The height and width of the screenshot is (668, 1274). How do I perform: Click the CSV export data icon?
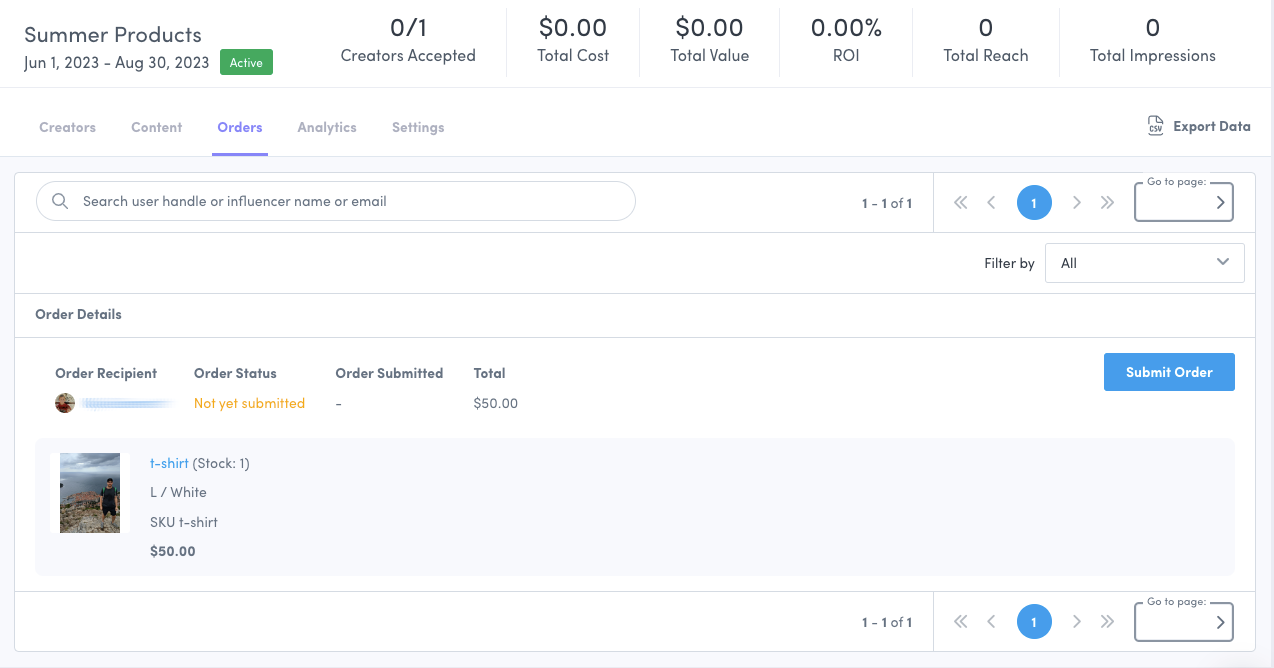[x=1156, y=127]
